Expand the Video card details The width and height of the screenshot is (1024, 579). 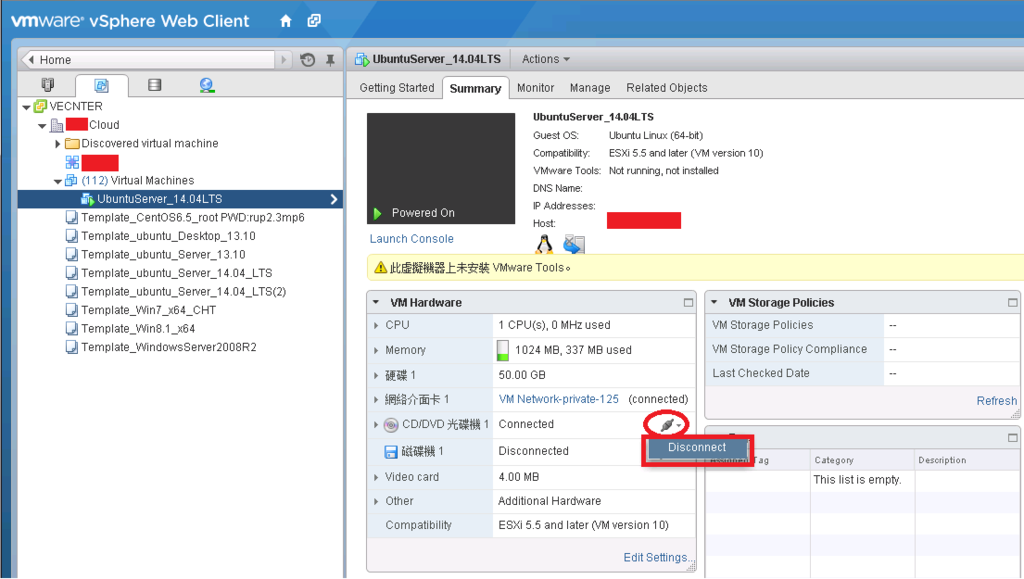[376, 478]
